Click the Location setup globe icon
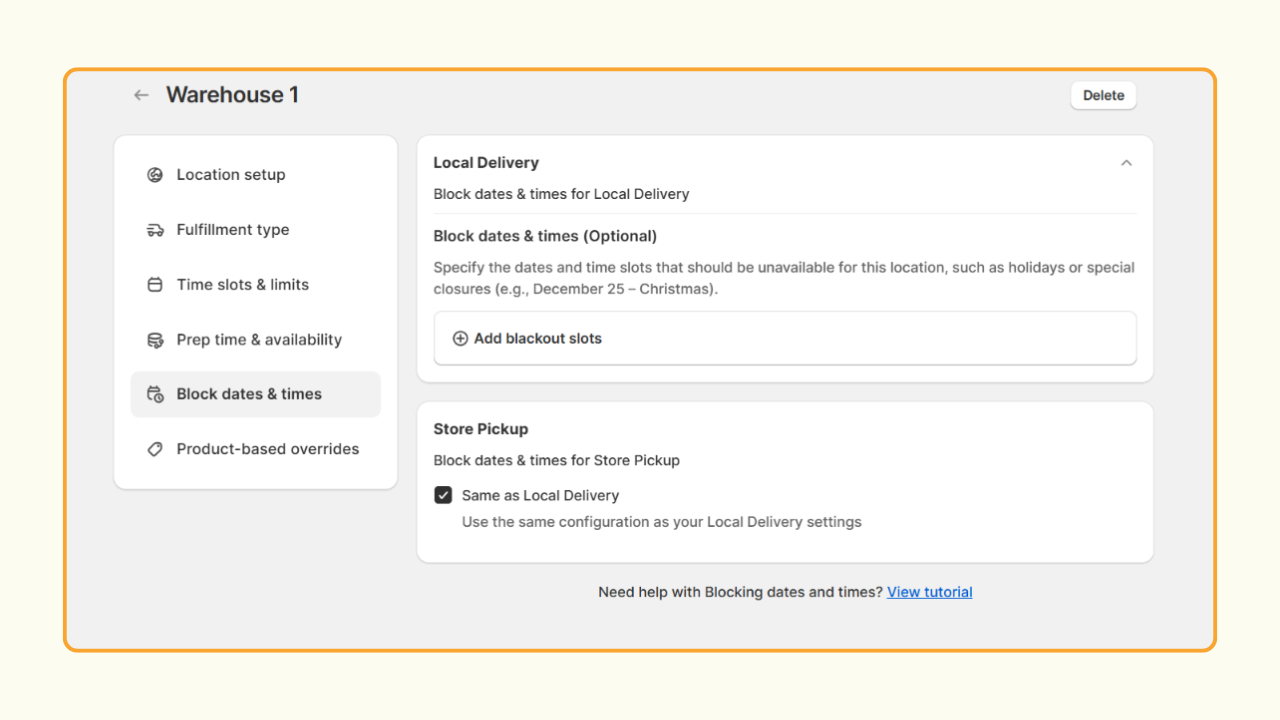1280x720 pixels. point(155,175)
